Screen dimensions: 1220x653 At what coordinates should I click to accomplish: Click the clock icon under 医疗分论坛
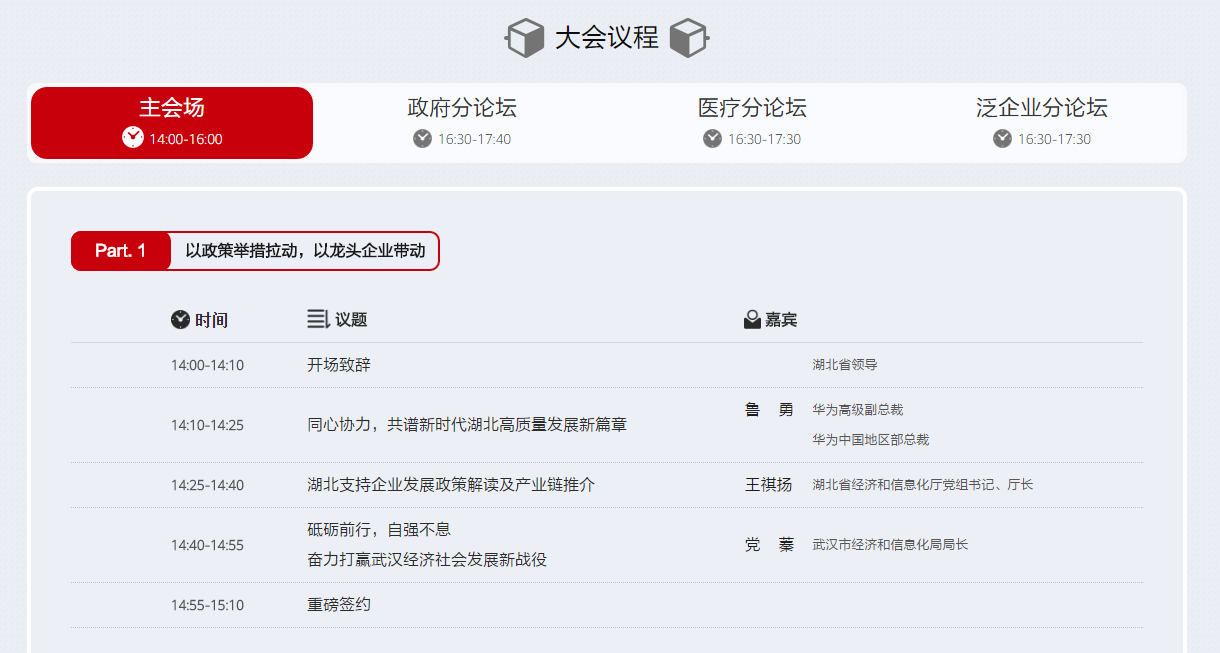pos(712,138)
